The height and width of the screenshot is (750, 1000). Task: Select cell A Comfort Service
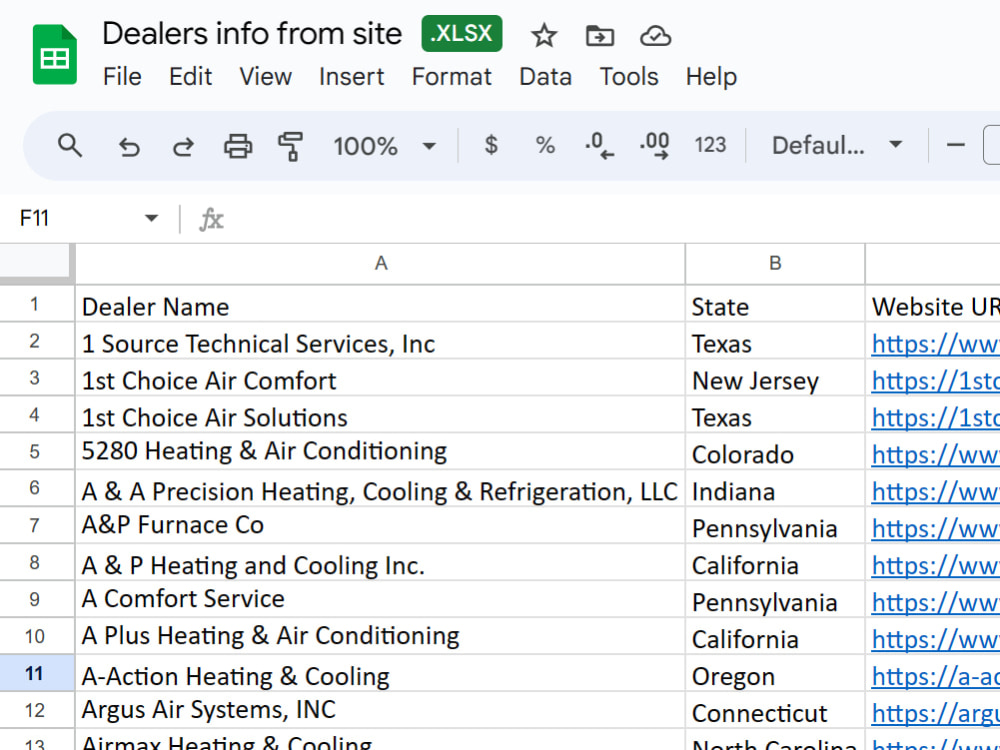click(x=381, y=600)
